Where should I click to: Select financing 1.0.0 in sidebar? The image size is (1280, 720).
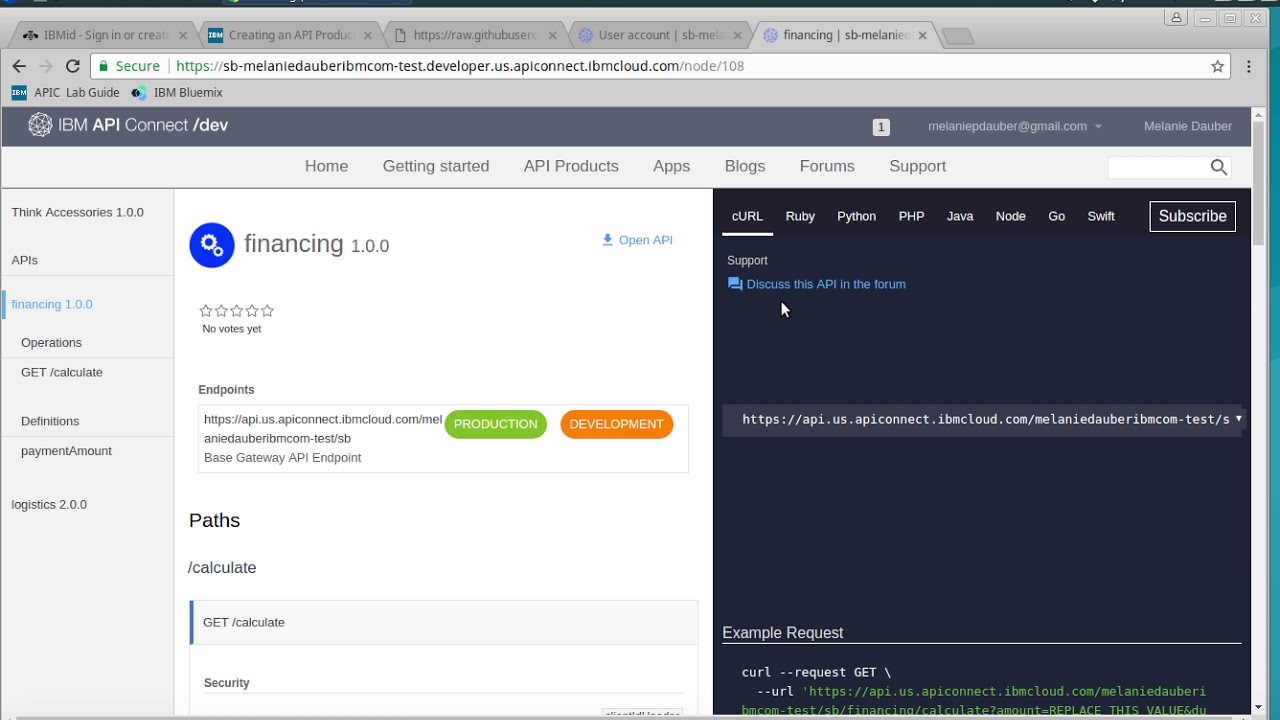(52, 304)
